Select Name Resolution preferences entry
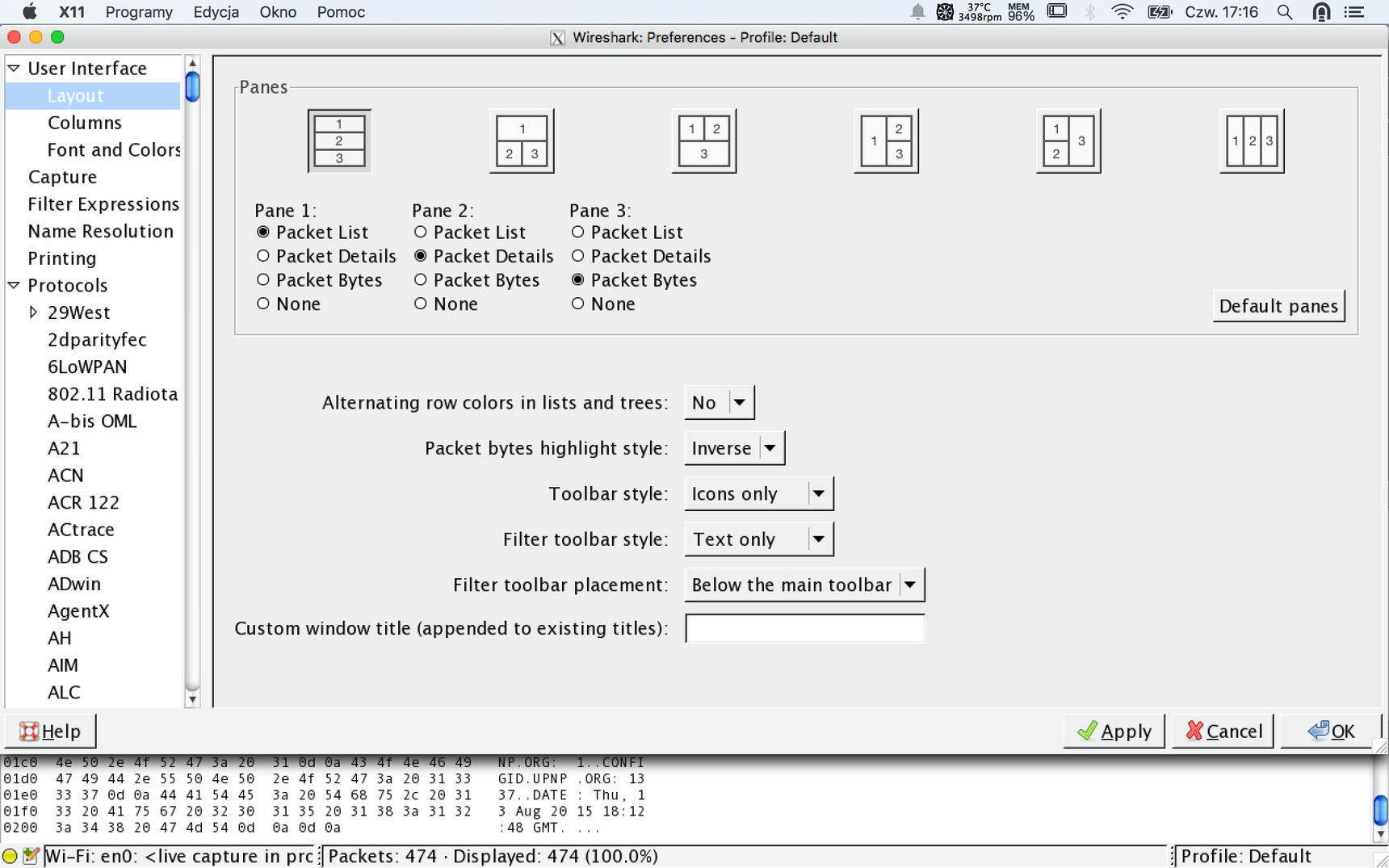 tap(101, 231)
